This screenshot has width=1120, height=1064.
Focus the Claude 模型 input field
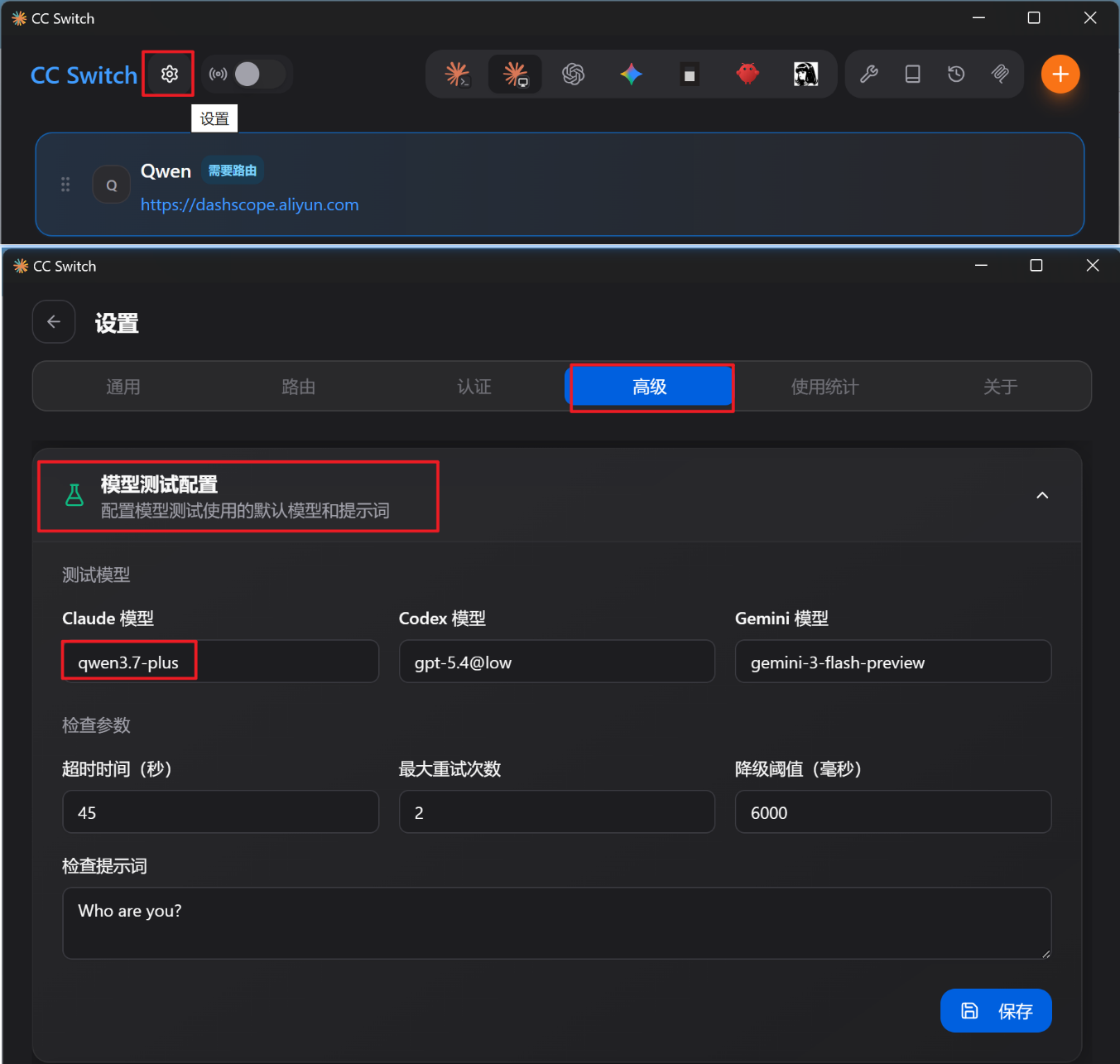pos(220,662)
